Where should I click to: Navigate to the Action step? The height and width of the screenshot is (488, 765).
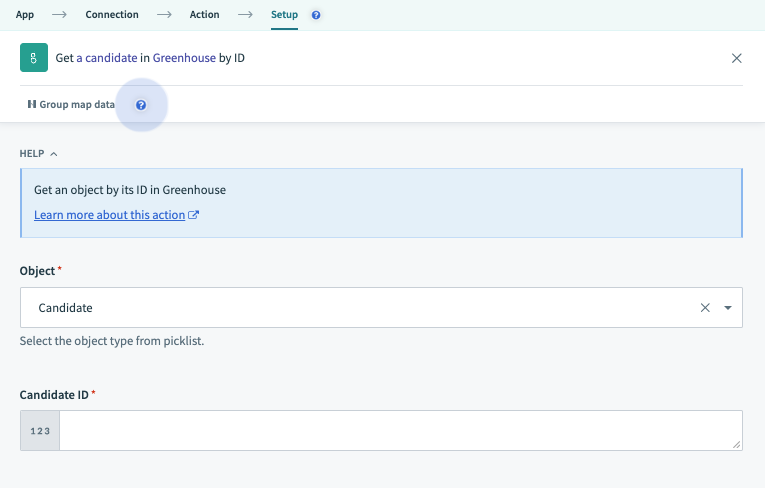coord(205,15)
